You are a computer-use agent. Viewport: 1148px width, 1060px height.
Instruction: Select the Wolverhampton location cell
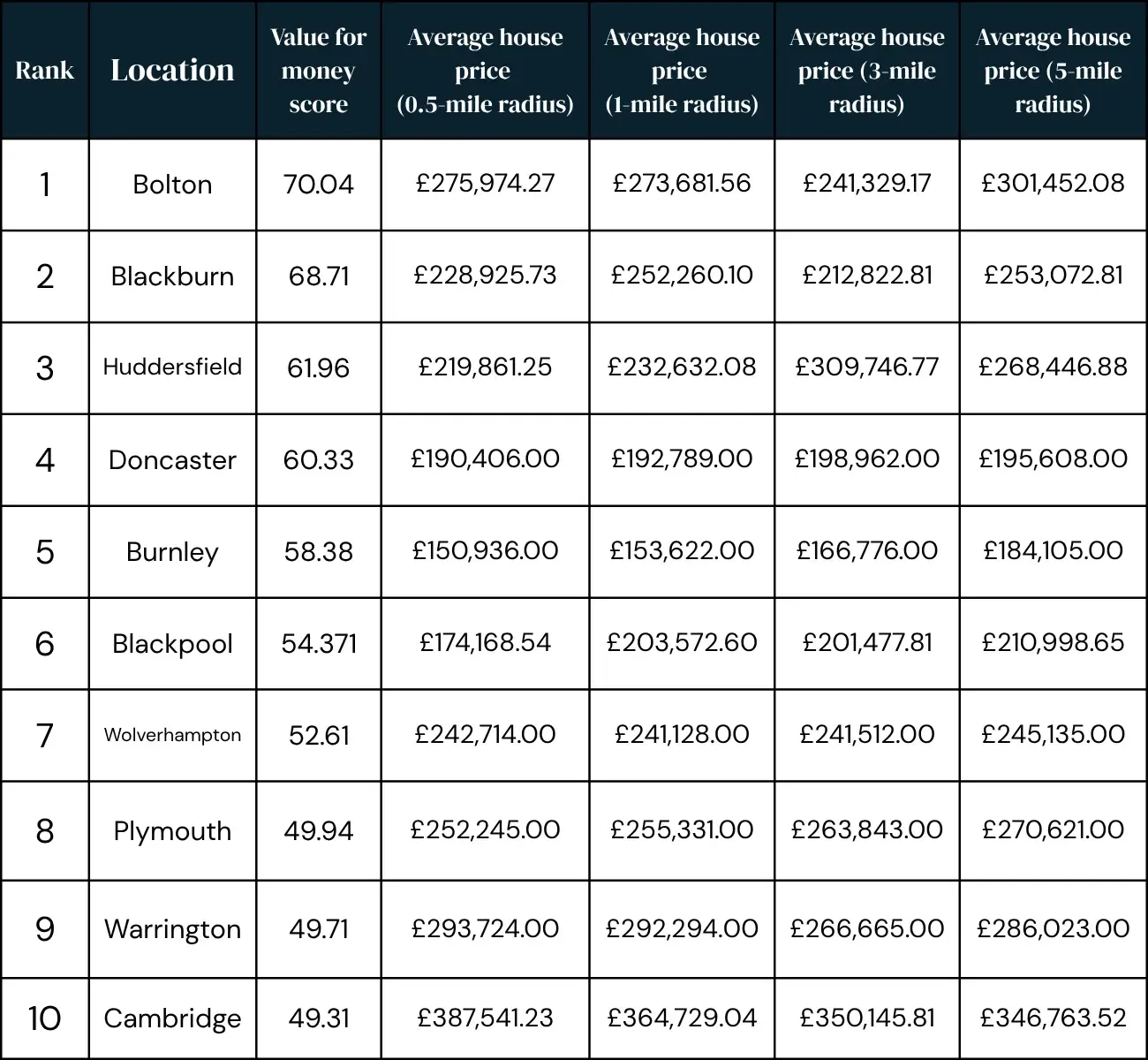tap(172, 735)
